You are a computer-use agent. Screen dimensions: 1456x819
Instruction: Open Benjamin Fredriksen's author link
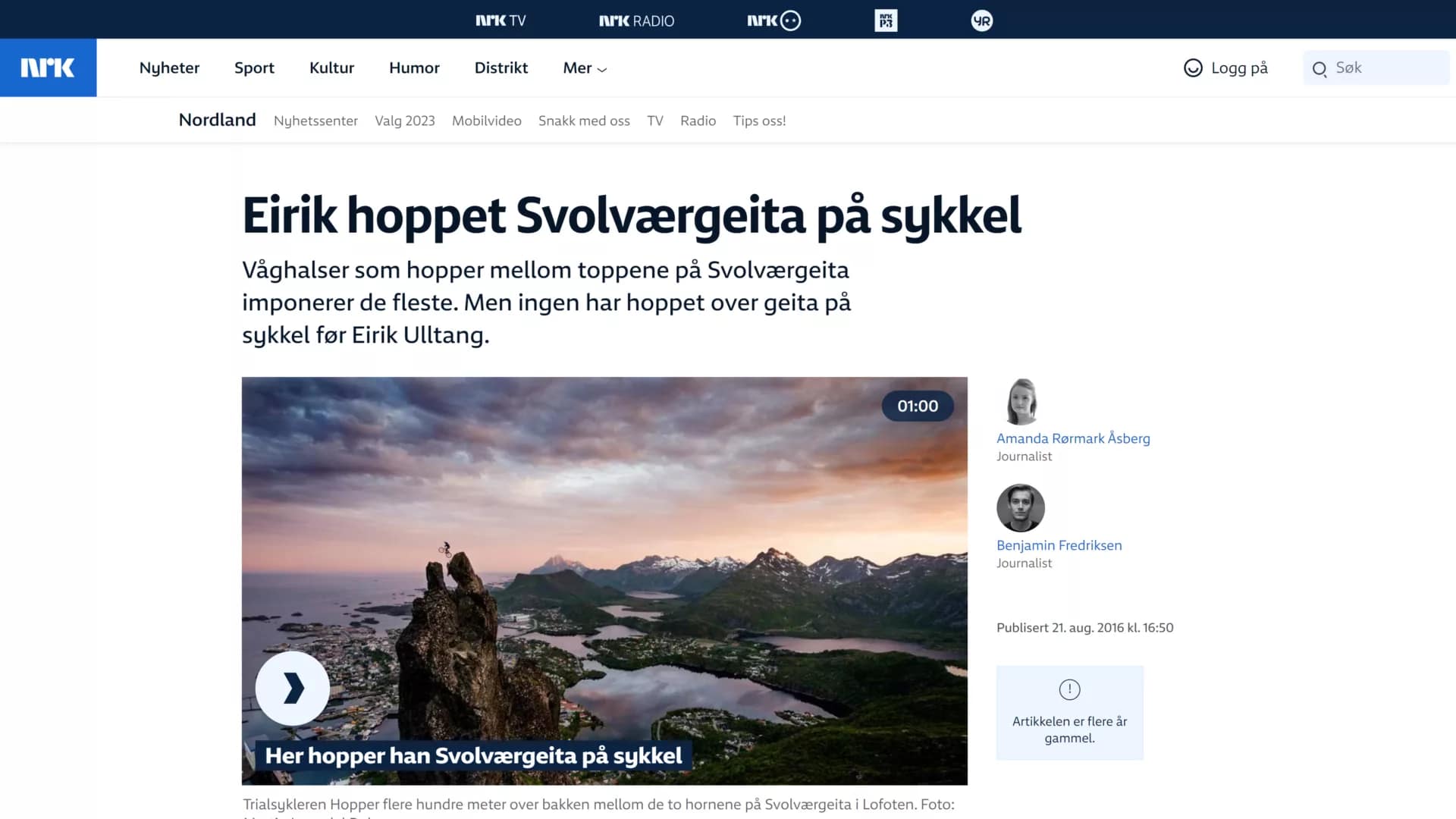point(1059,545)
